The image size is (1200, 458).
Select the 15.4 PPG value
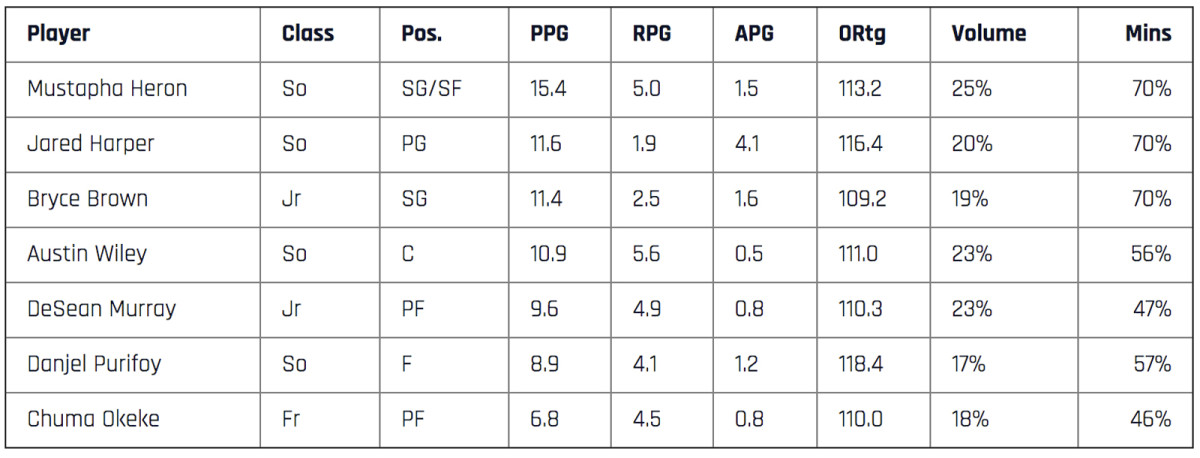point(549,88)
